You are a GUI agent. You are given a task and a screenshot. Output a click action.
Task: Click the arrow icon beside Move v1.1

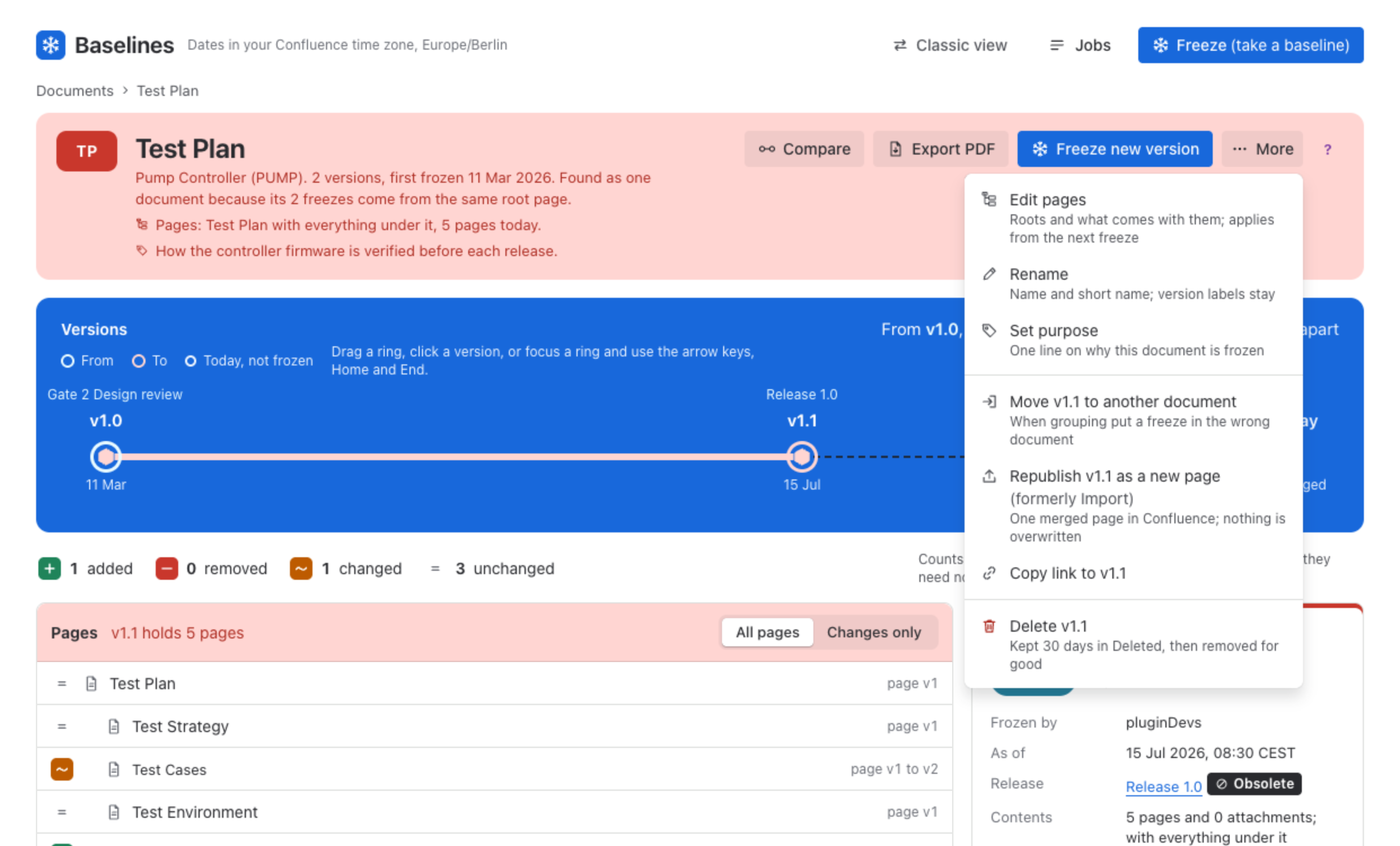(x=989, y=402)
